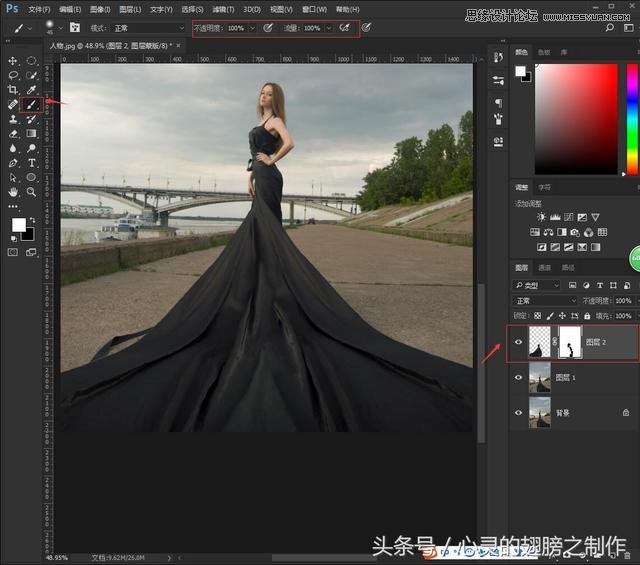Open the brush 模式 blend mode dropdown
The image size is (640, 565).
(150, 28)
